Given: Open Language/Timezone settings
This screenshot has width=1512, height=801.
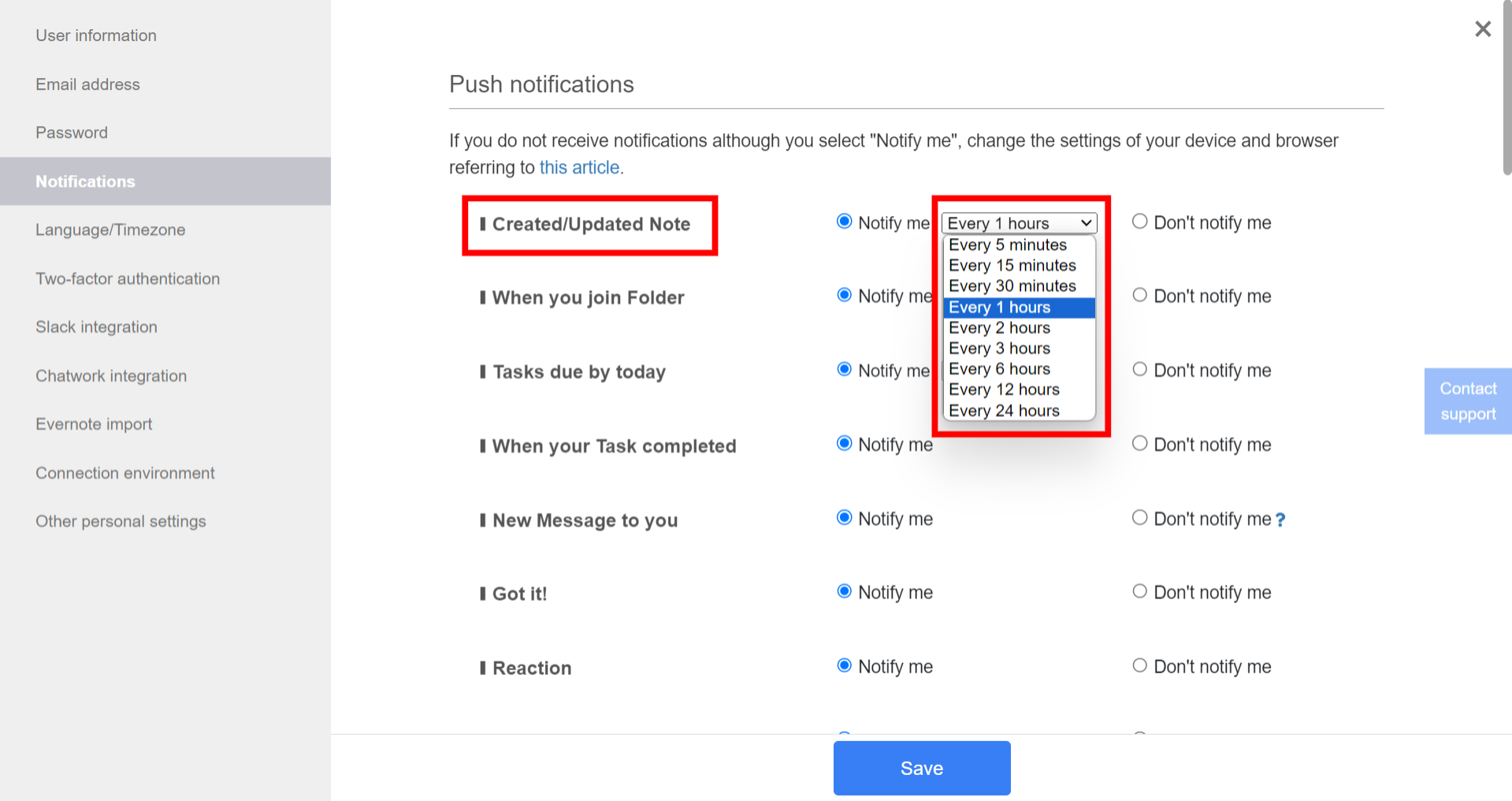Looking at the screenshot, I should (110, 229).
